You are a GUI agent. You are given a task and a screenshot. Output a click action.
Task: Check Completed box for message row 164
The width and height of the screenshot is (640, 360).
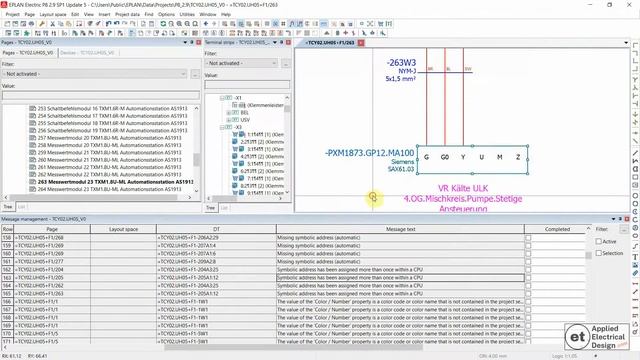pos(528,286)
